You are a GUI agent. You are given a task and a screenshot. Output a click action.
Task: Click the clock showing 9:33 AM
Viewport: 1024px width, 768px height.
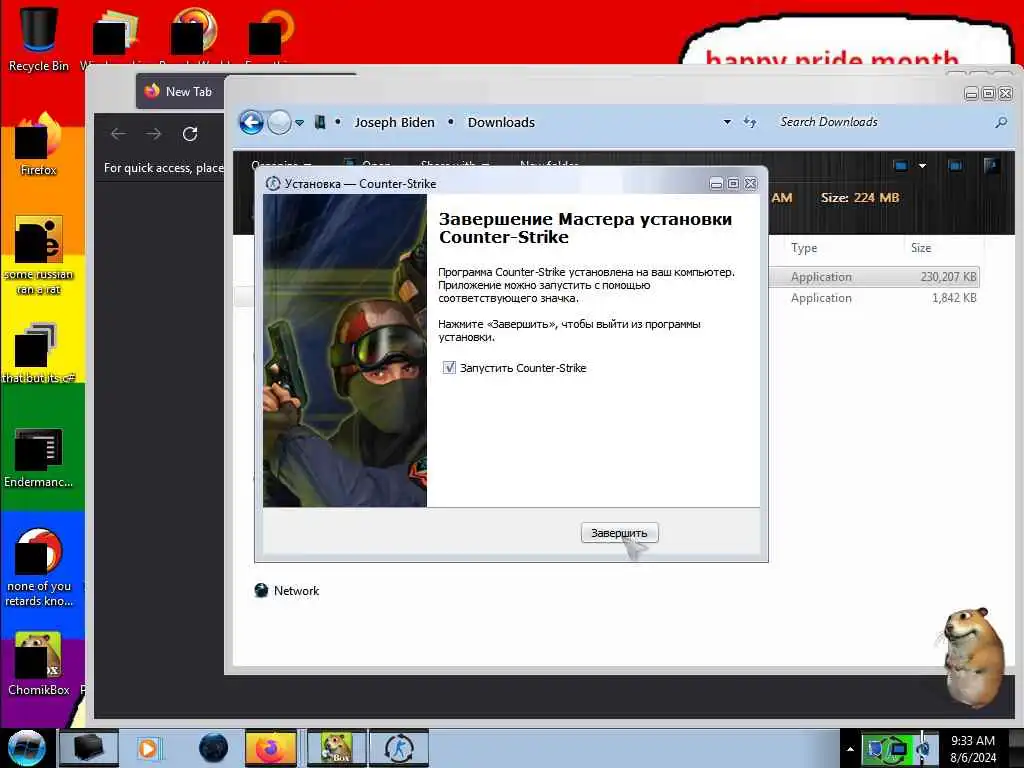[973, 749]
